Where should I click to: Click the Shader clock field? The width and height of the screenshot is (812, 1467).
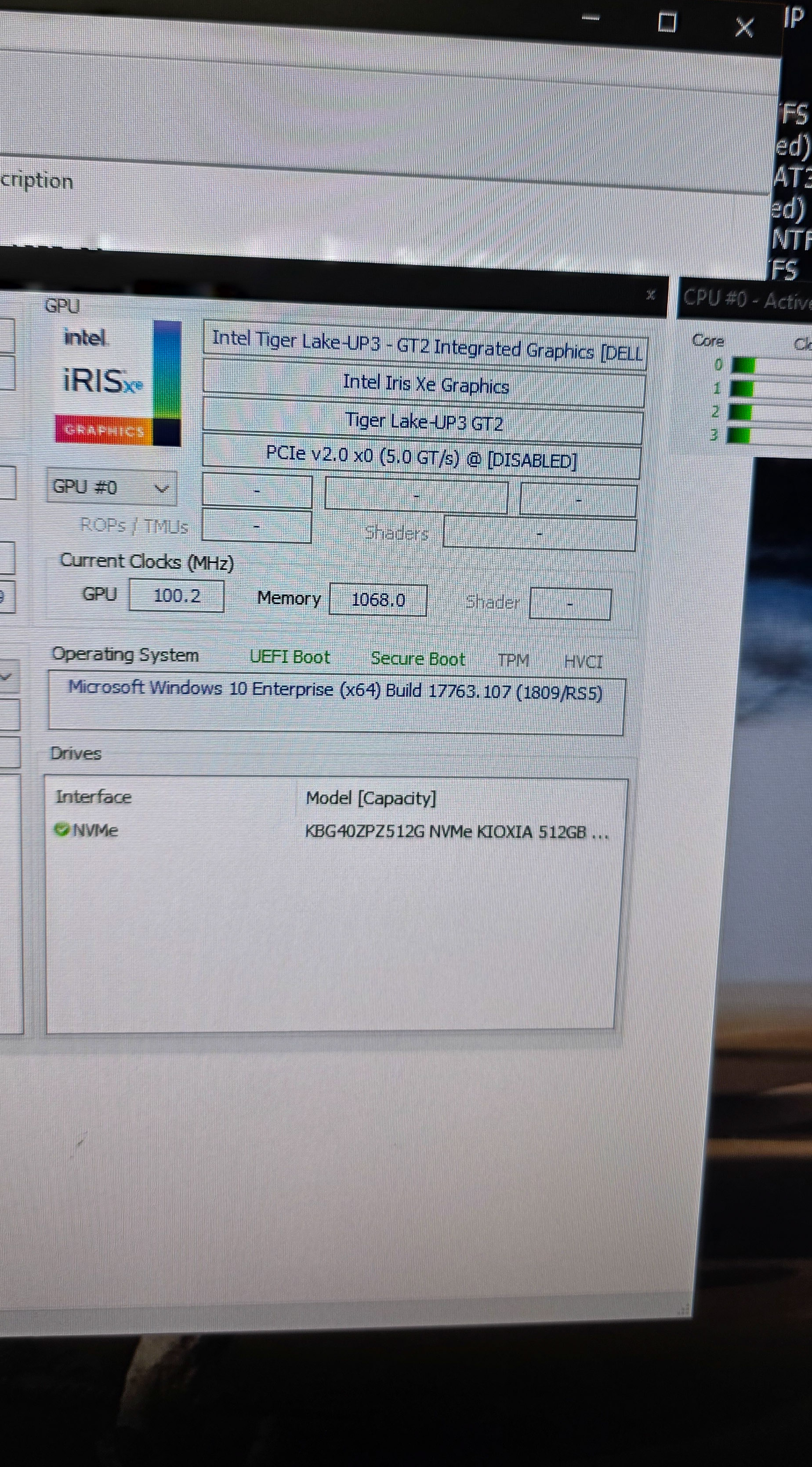click(x=570, y=604)
